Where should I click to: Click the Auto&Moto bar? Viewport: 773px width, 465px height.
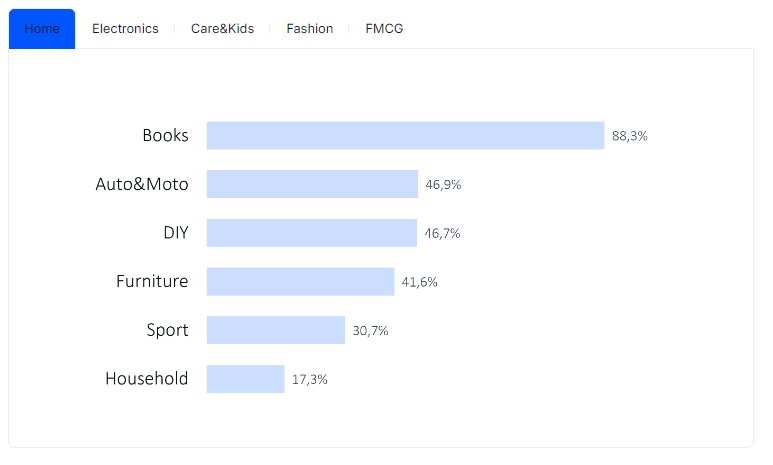(312, 184)
